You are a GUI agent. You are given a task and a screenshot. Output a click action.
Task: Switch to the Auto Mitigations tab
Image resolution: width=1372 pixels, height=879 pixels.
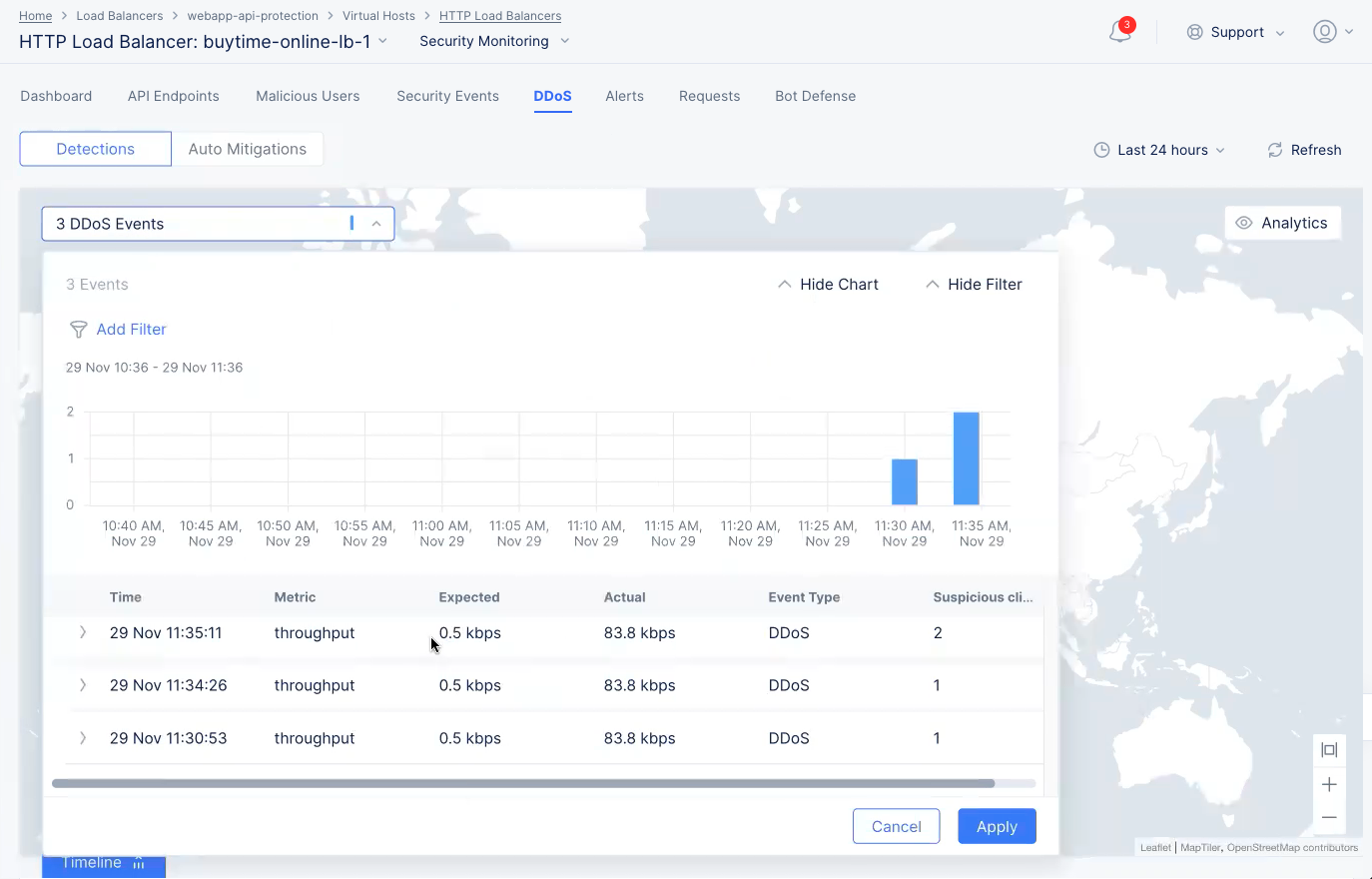click(x=247, y=149)
